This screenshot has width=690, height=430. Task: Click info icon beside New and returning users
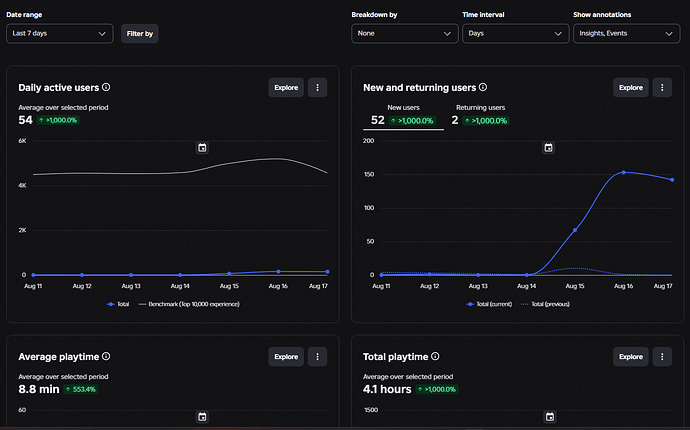(483, 87)
